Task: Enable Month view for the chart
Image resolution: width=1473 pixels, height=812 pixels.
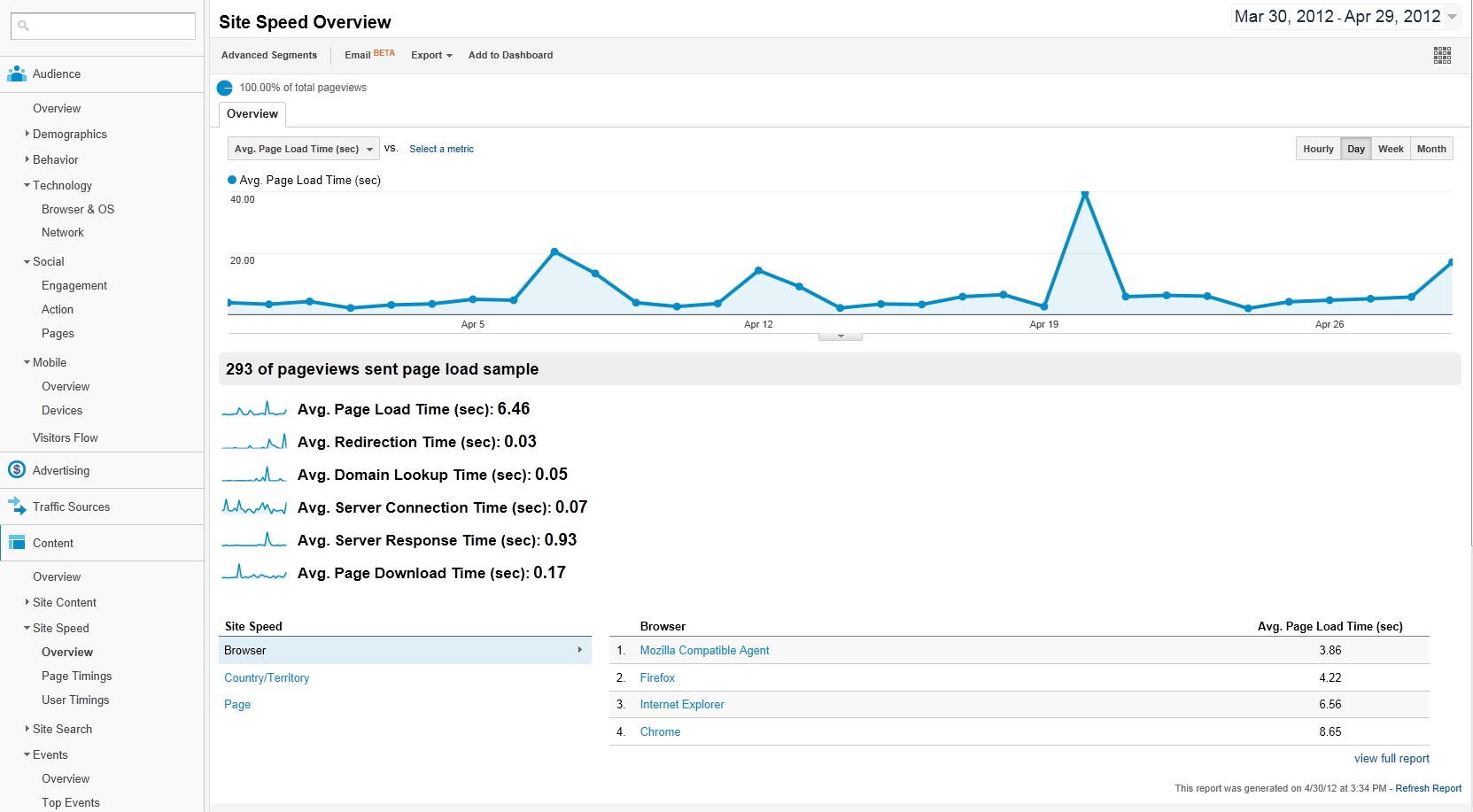Action: (1431, 148)
